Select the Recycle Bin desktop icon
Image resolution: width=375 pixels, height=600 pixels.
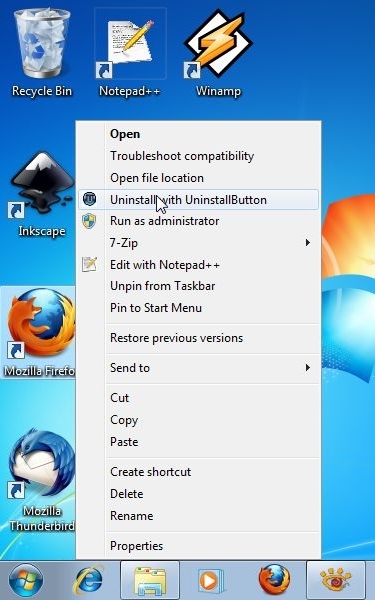pyautogui.click(x=42, y=52)
